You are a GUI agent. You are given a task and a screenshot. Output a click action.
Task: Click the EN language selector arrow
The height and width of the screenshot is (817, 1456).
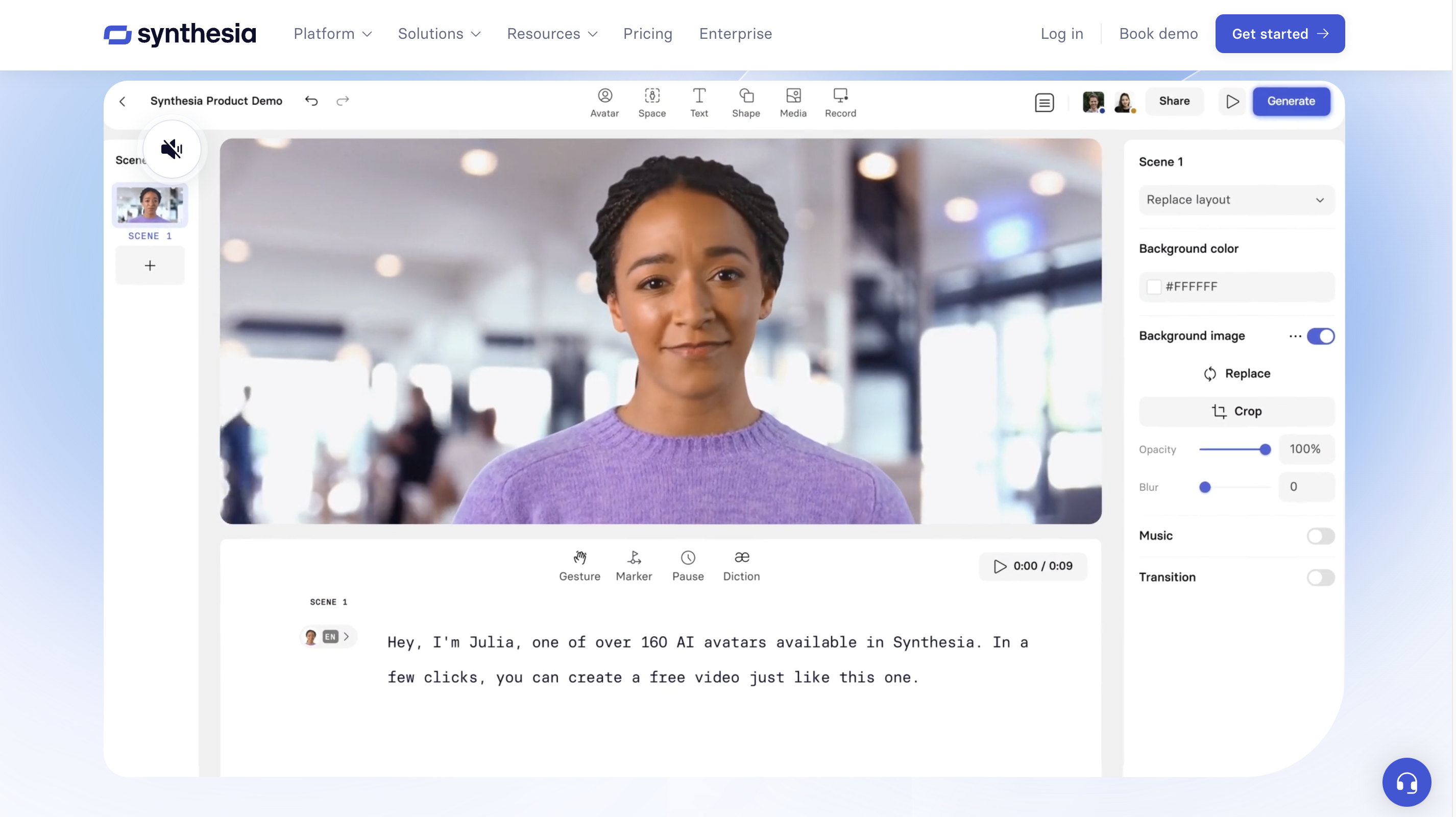pos(346,637)
